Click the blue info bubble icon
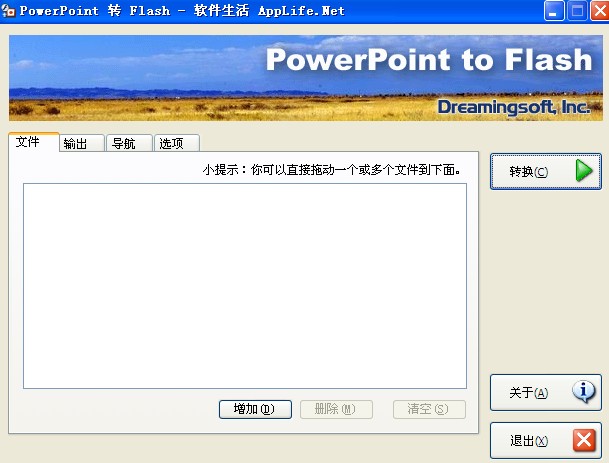This screenshot has width=609, height=463. click(x=583, y=392)
